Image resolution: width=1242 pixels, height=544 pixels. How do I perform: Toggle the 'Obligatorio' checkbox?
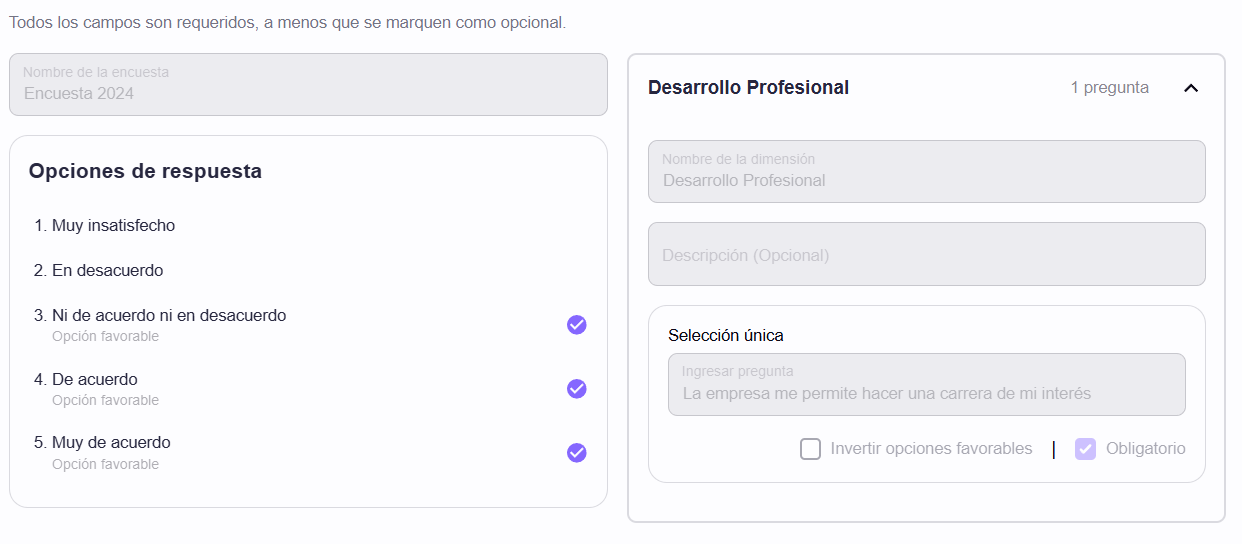point(1085,449)
